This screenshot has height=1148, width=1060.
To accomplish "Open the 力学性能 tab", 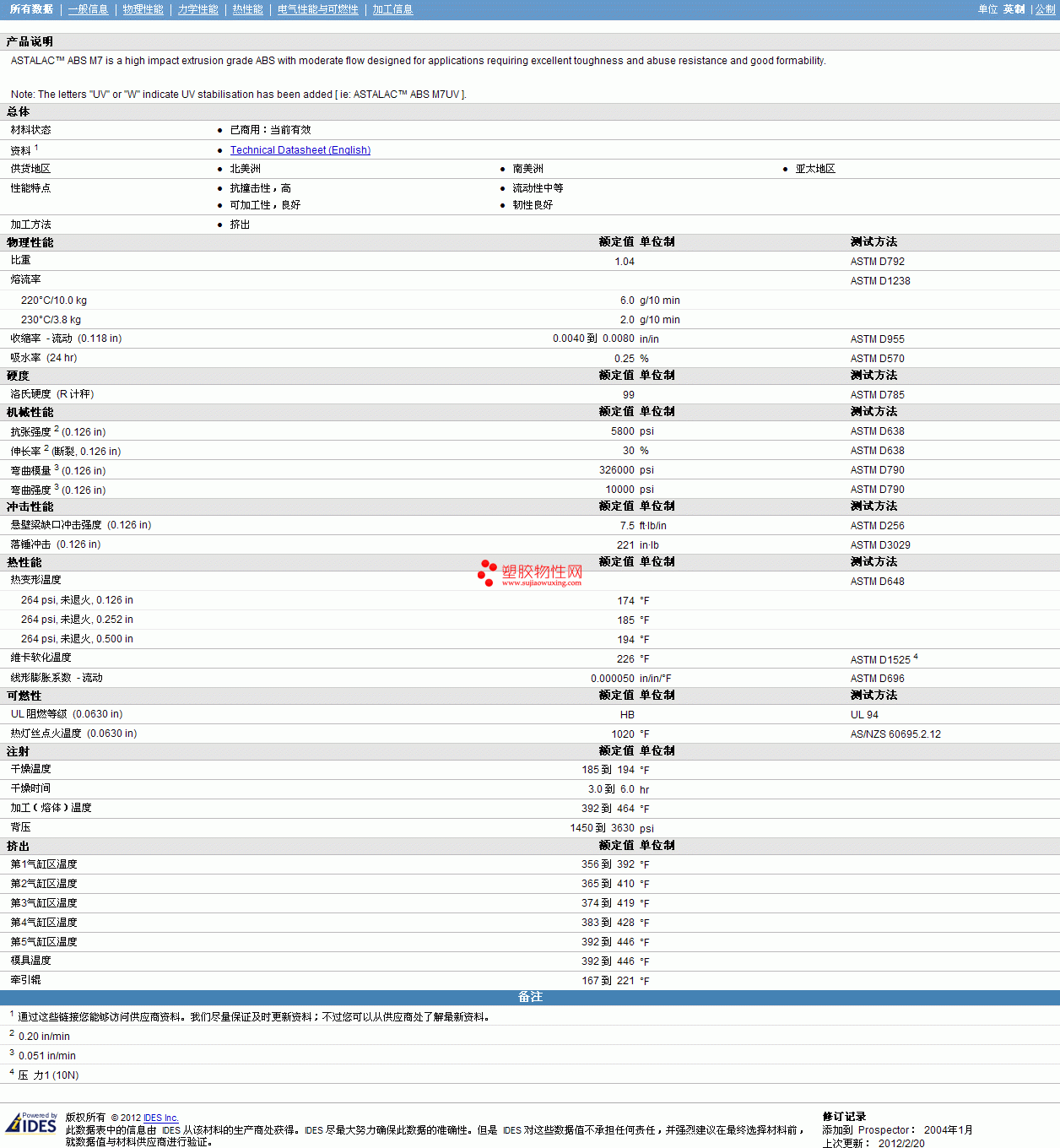I will pos(198,9).
